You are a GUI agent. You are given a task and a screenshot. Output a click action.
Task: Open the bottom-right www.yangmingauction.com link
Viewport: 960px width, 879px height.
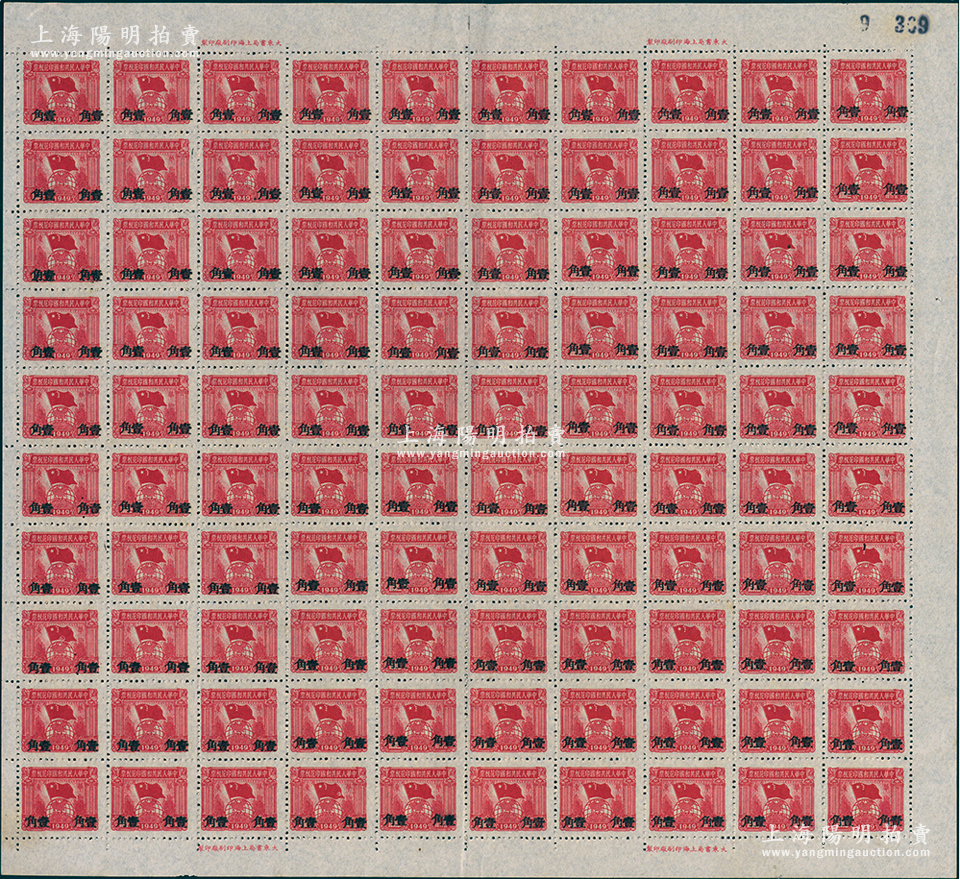pos(846,853)
